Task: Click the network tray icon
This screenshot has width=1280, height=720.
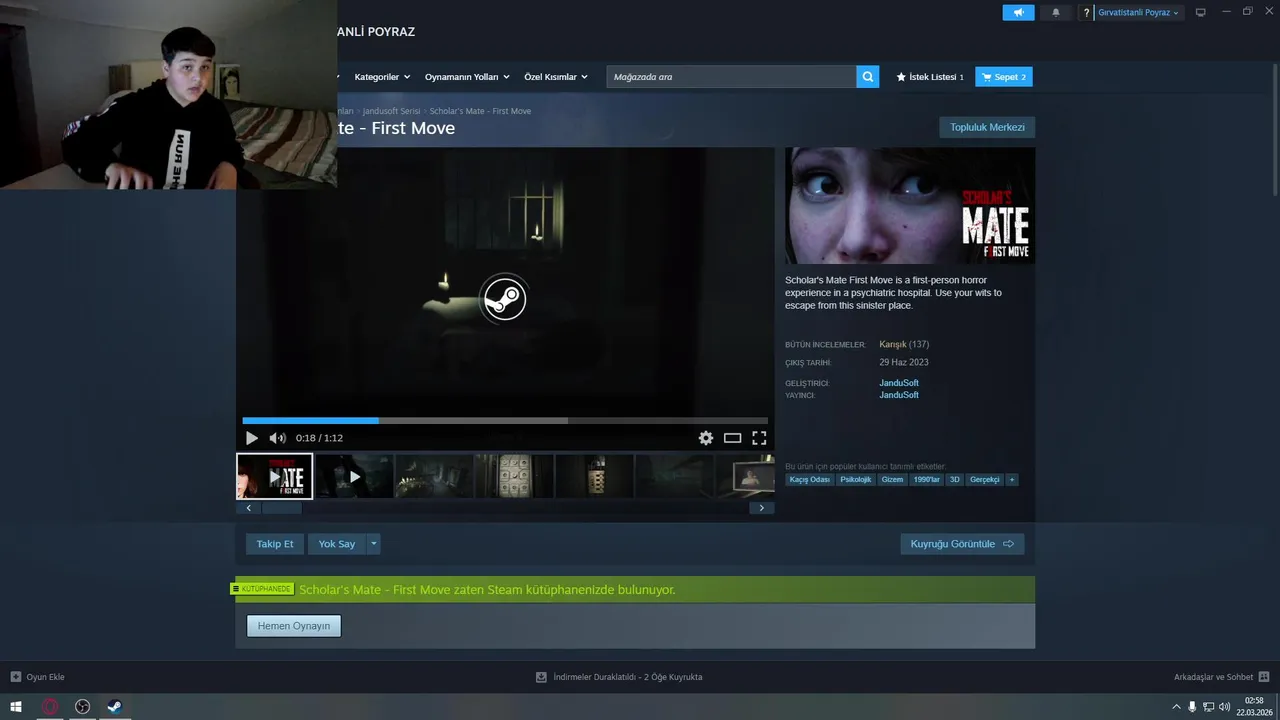Action: (1208, 707)
